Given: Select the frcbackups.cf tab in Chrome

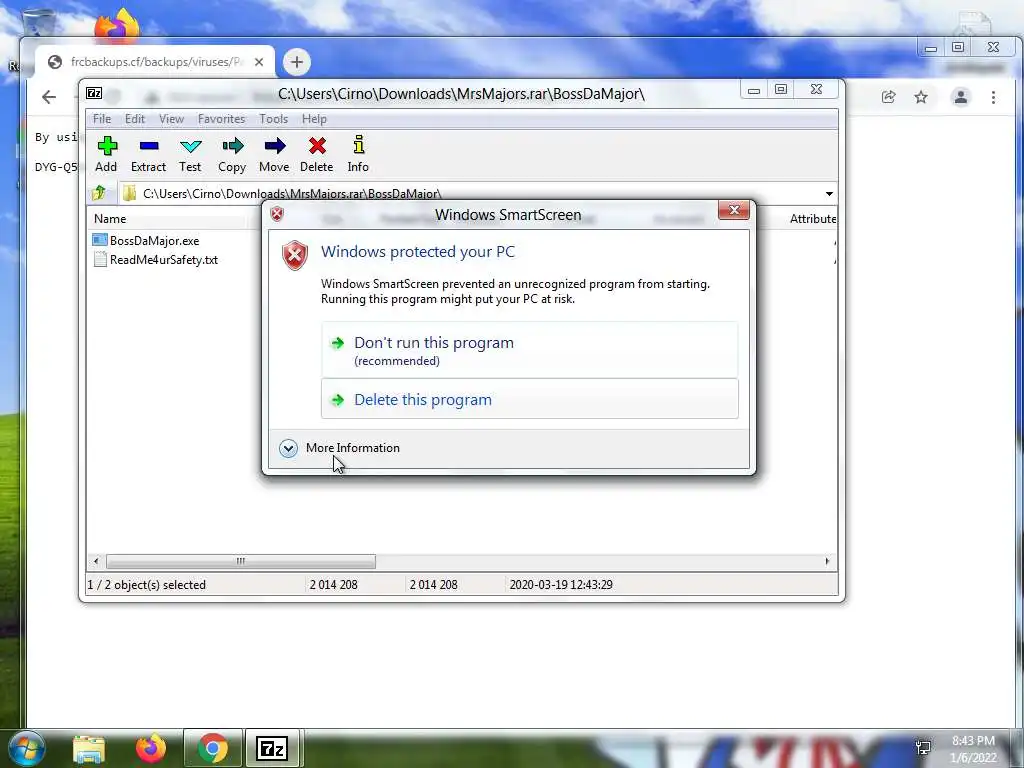Looking at the screenshot, I should pos(157,62).
